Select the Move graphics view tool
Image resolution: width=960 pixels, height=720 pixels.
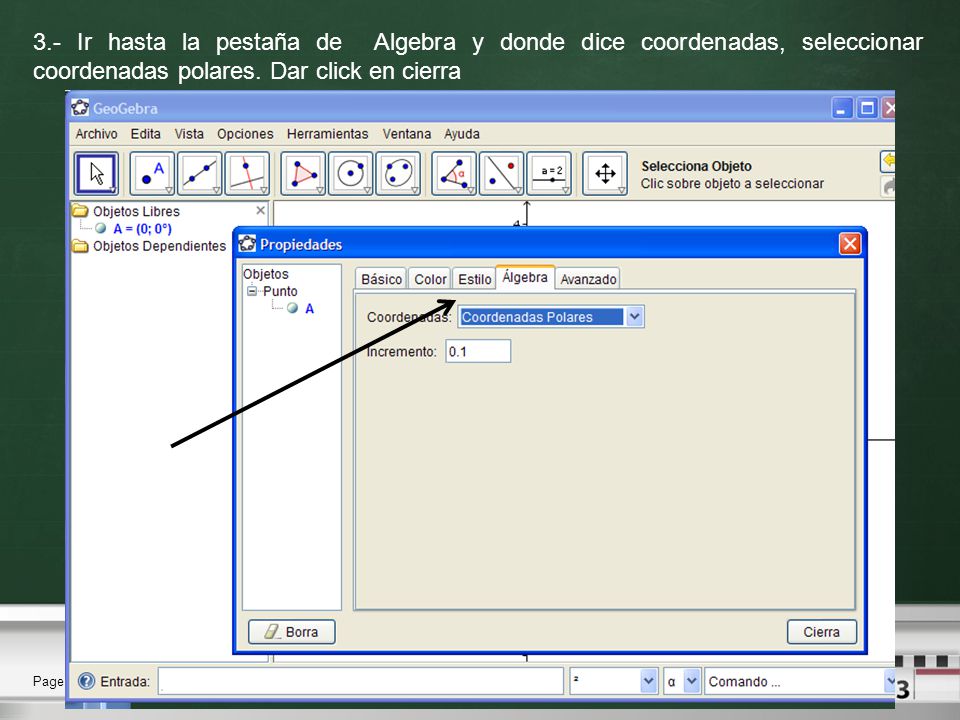pos(605,173)
